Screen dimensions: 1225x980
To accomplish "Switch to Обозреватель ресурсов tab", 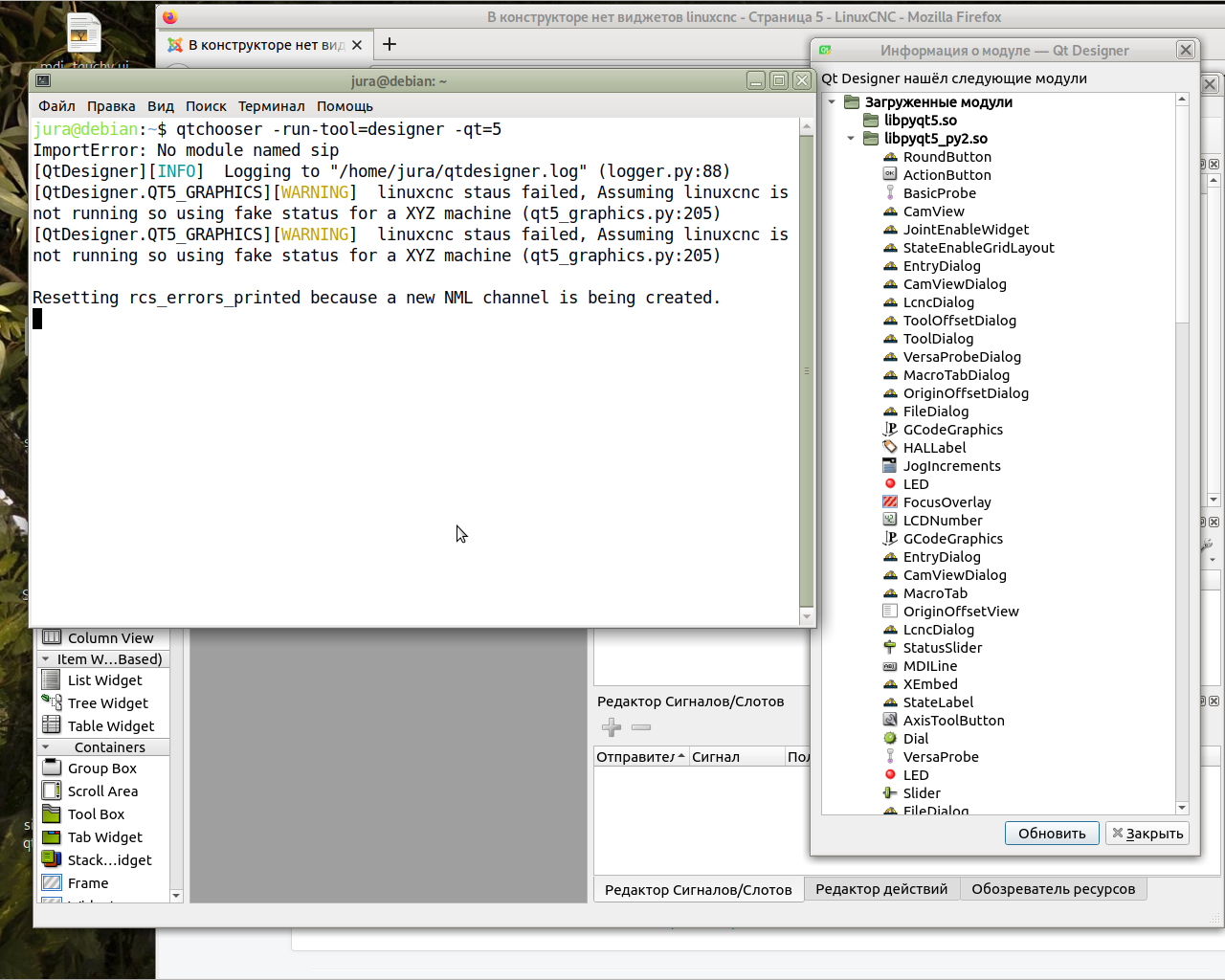I will coord(1053,889).
